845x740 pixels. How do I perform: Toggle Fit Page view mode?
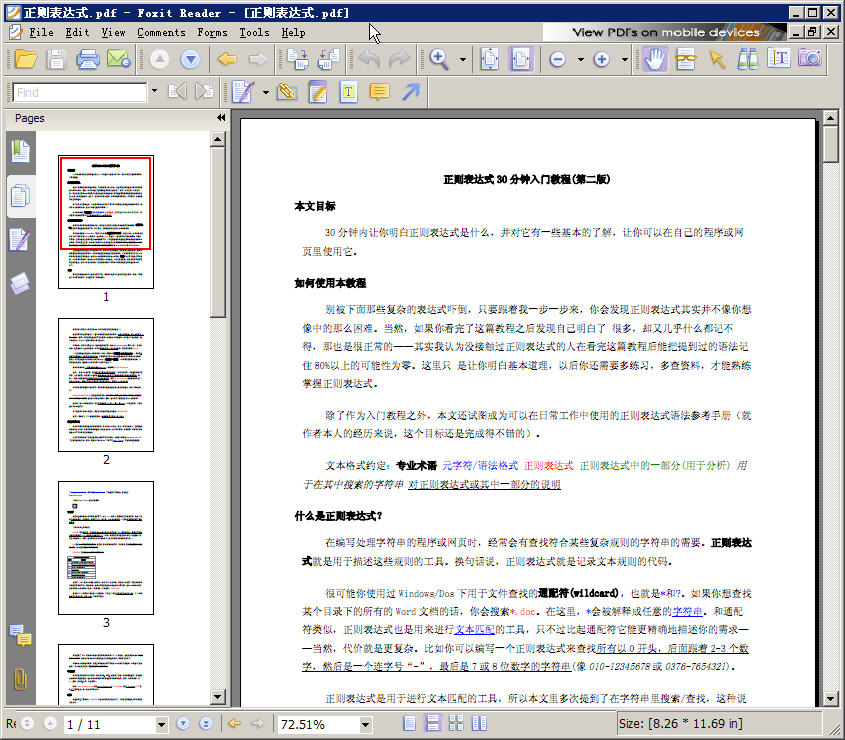[x=490, y=59]
